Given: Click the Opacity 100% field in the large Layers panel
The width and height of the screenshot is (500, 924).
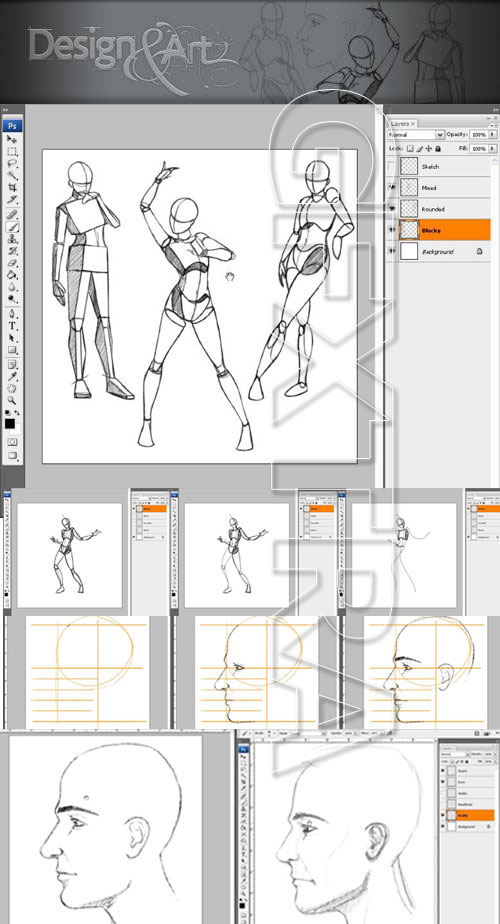Looking at the screenshot, I should pos(478,135).
